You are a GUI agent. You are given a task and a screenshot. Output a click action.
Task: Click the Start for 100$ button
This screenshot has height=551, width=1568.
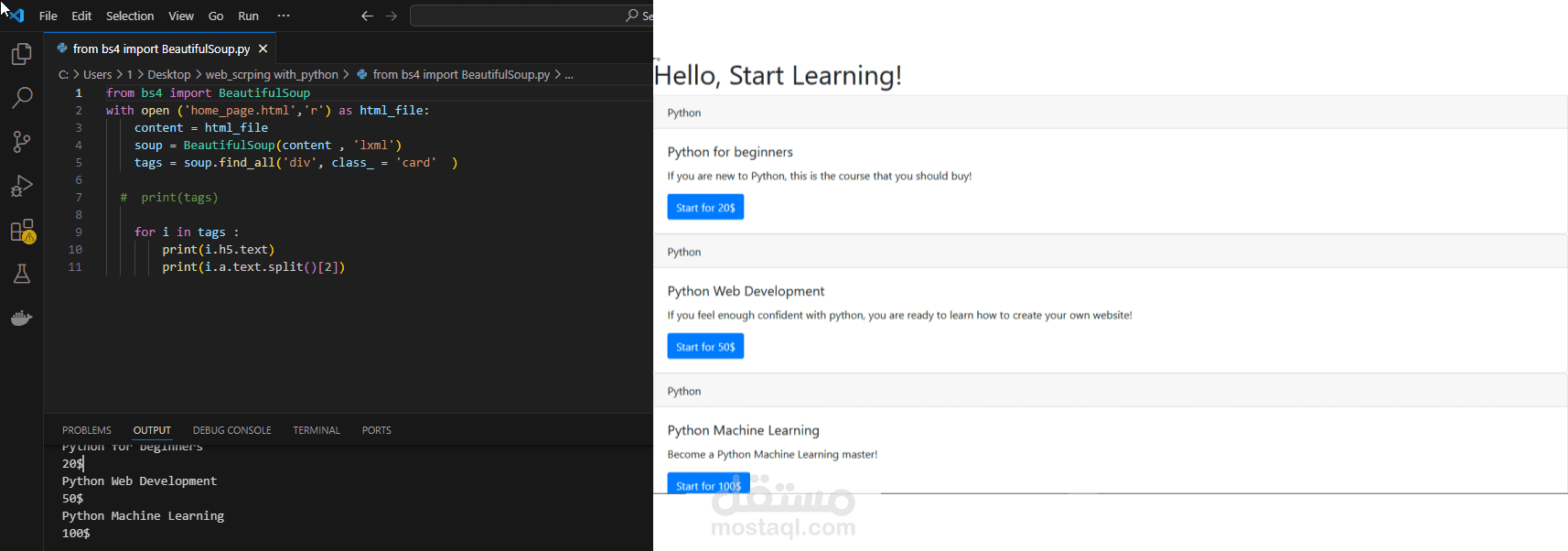point(708,484)
